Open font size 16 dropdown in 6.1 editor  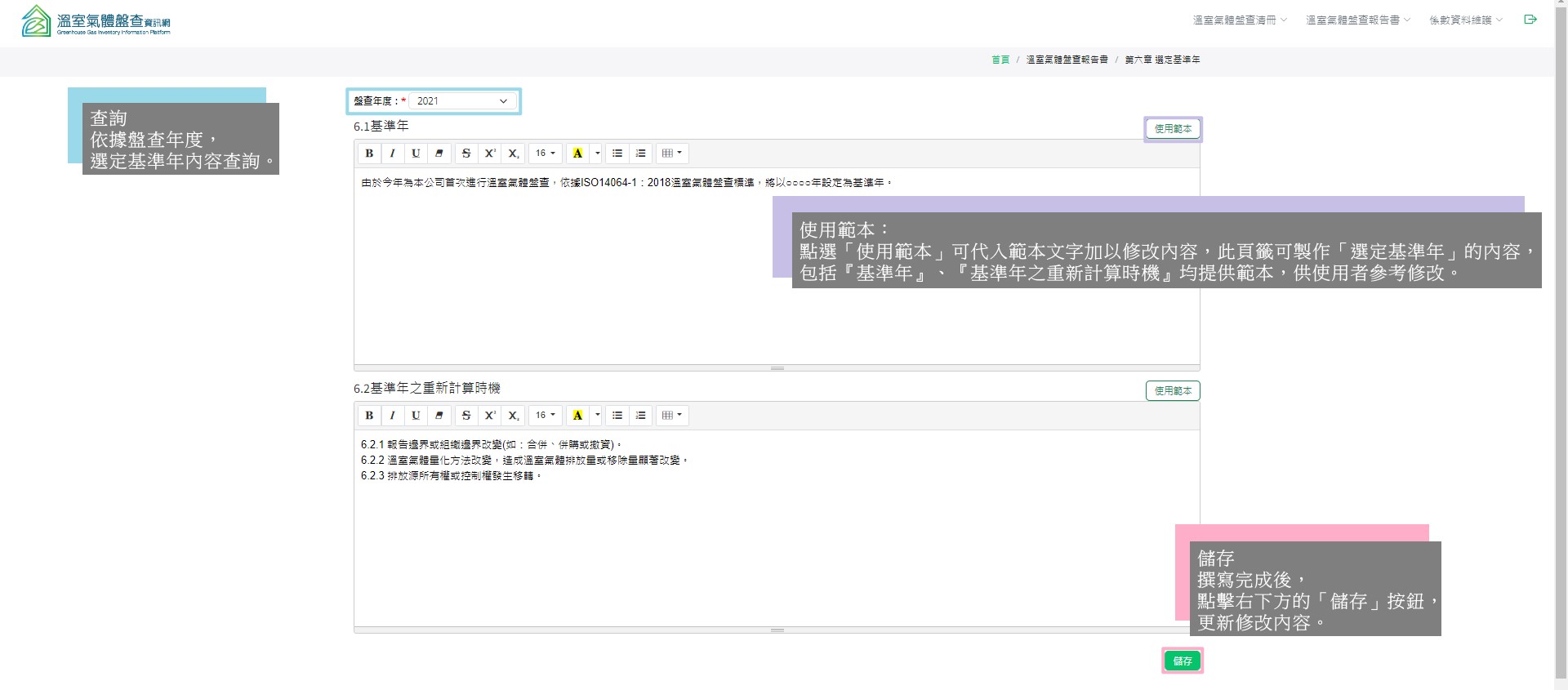tap(545, 154)
